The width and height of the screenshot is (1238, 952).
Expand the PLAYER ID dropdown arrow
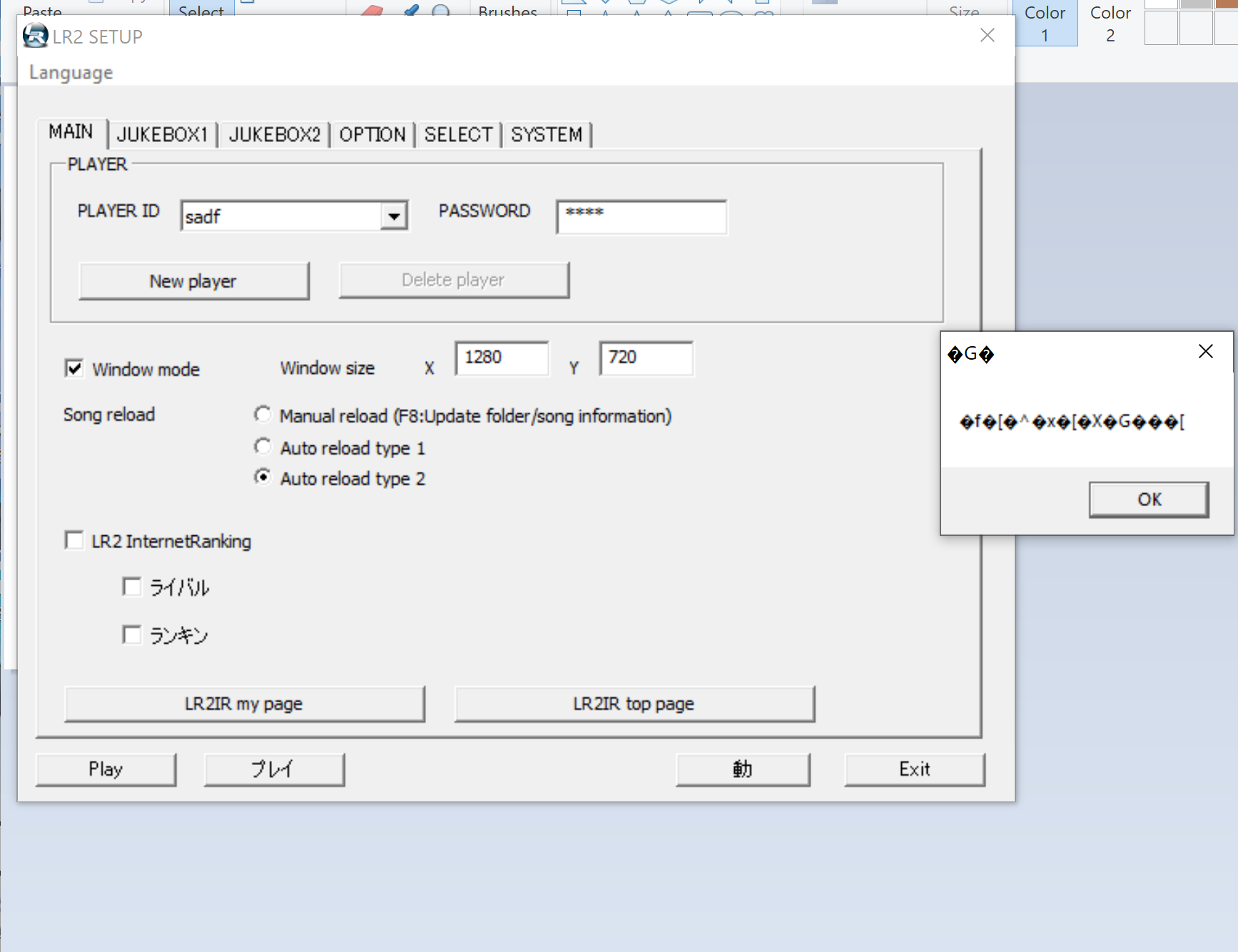click(393, 216)
